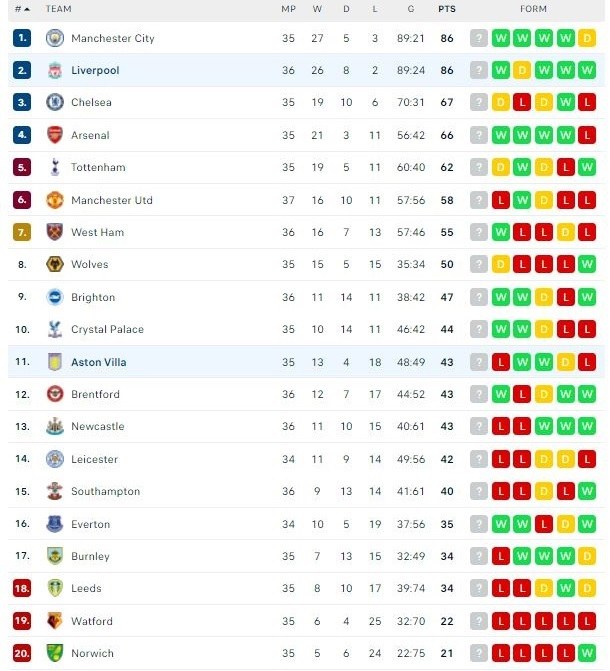Click the Liverpool club crest icon

[x=54, y=70]
